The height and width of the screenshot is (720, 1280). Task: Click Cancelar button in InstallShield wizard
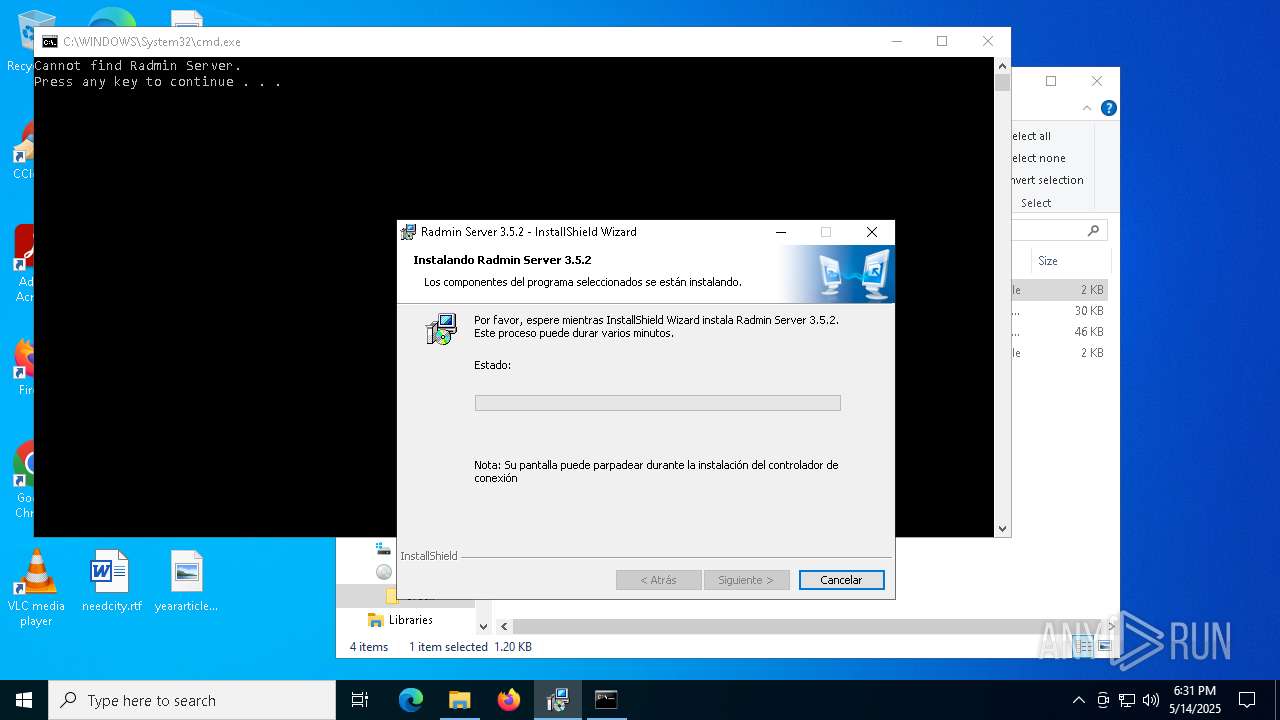tap(841, 580)
